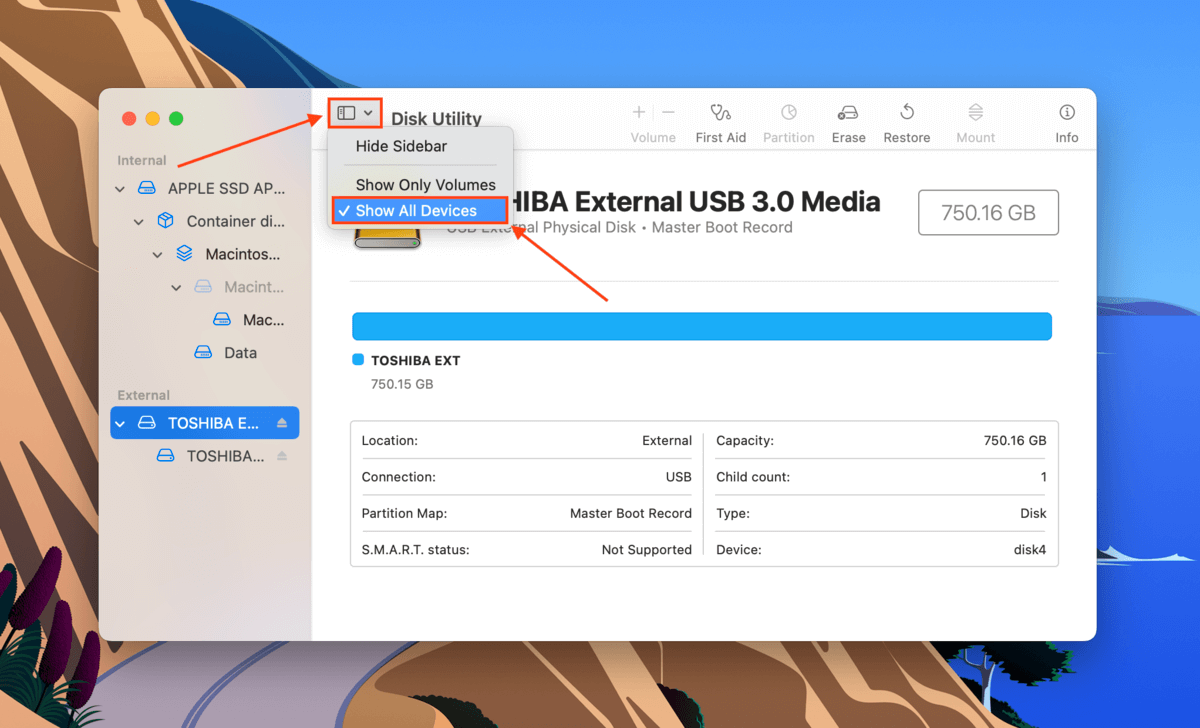Click the 'External' sidebar section header
The height and width of the screenshot is (728, 1200).
[144, 395]
